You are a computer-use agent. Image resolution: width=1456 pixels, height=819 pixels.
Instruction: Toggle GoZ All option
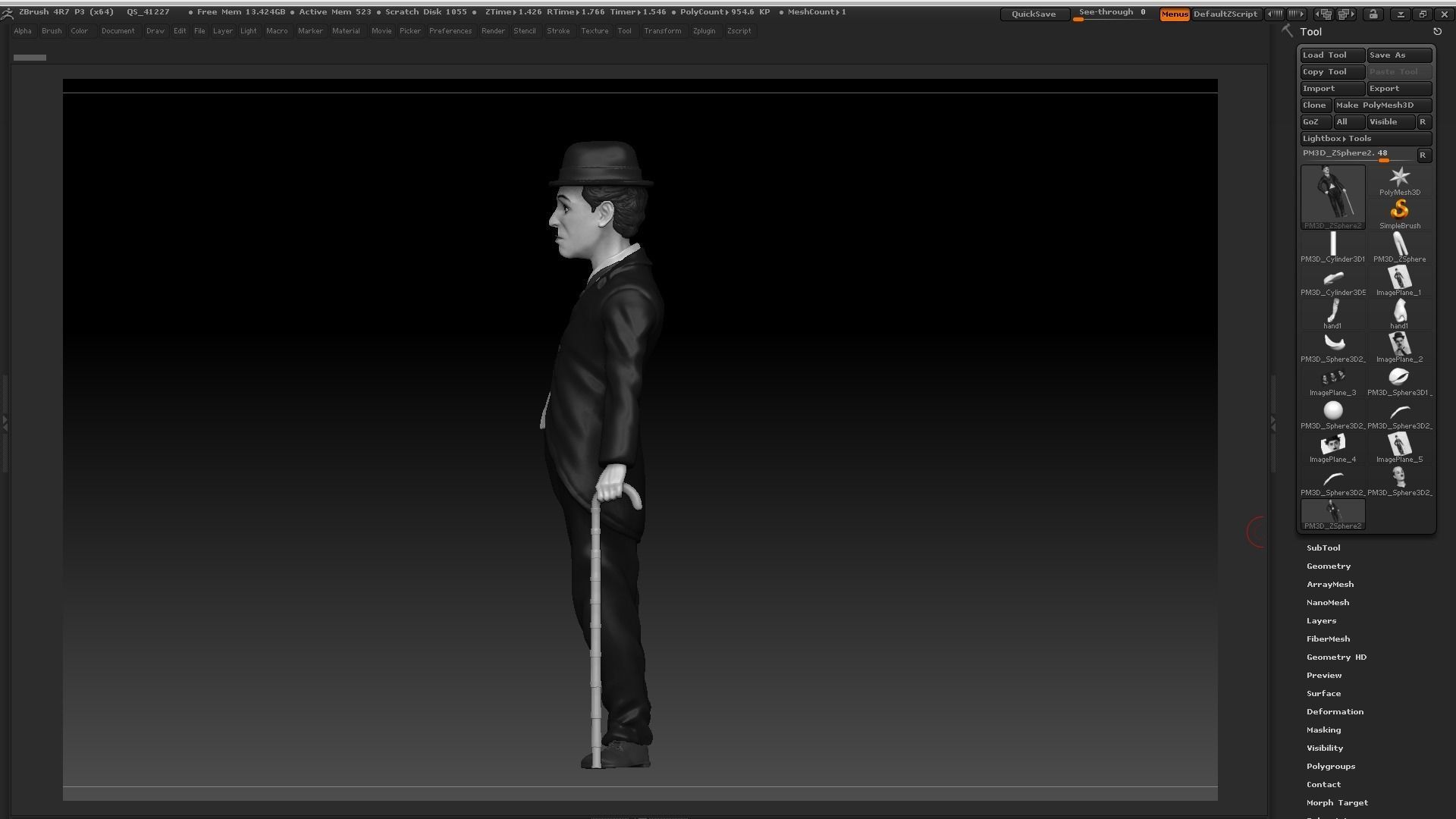pos(1348,122)
